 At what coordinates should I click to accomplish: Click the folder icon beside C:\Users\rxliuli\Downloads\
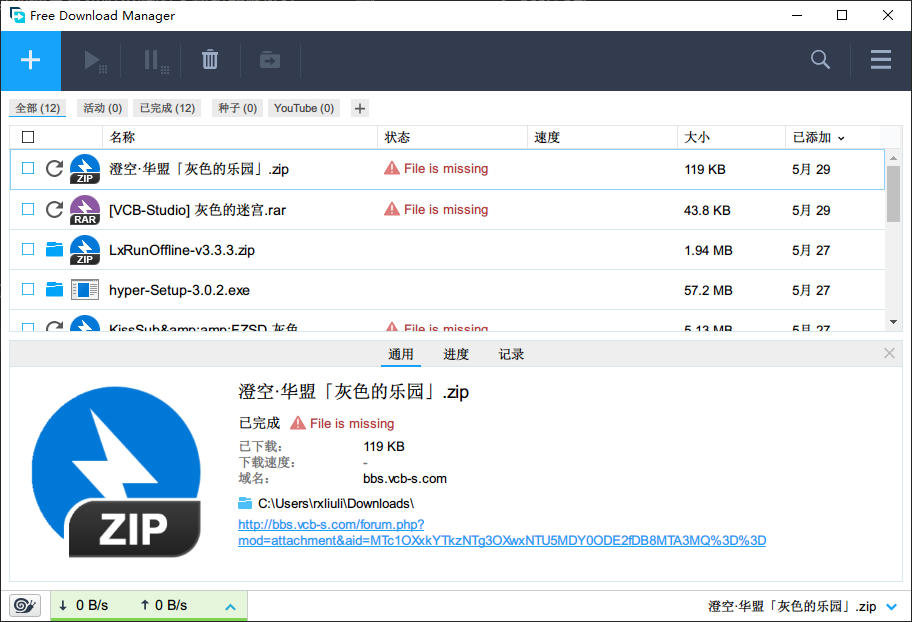(245, 503)
